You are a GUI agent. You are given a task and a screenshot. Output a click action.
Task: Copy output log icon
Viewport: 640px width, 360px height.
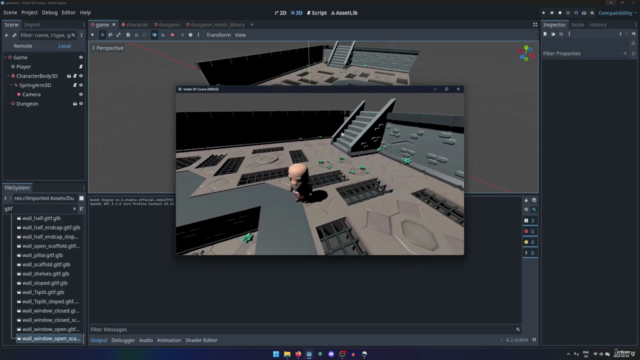pos(534,200)
